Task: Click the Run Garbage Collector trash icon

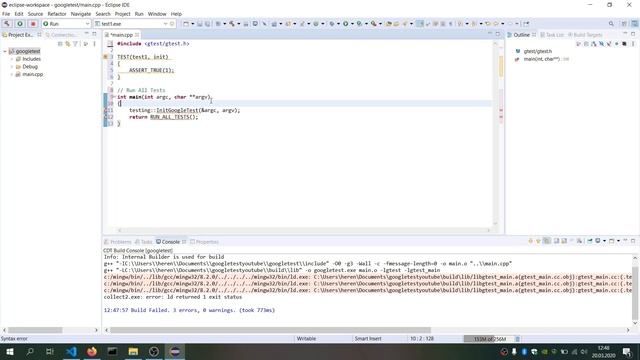Action: point(518,339)
